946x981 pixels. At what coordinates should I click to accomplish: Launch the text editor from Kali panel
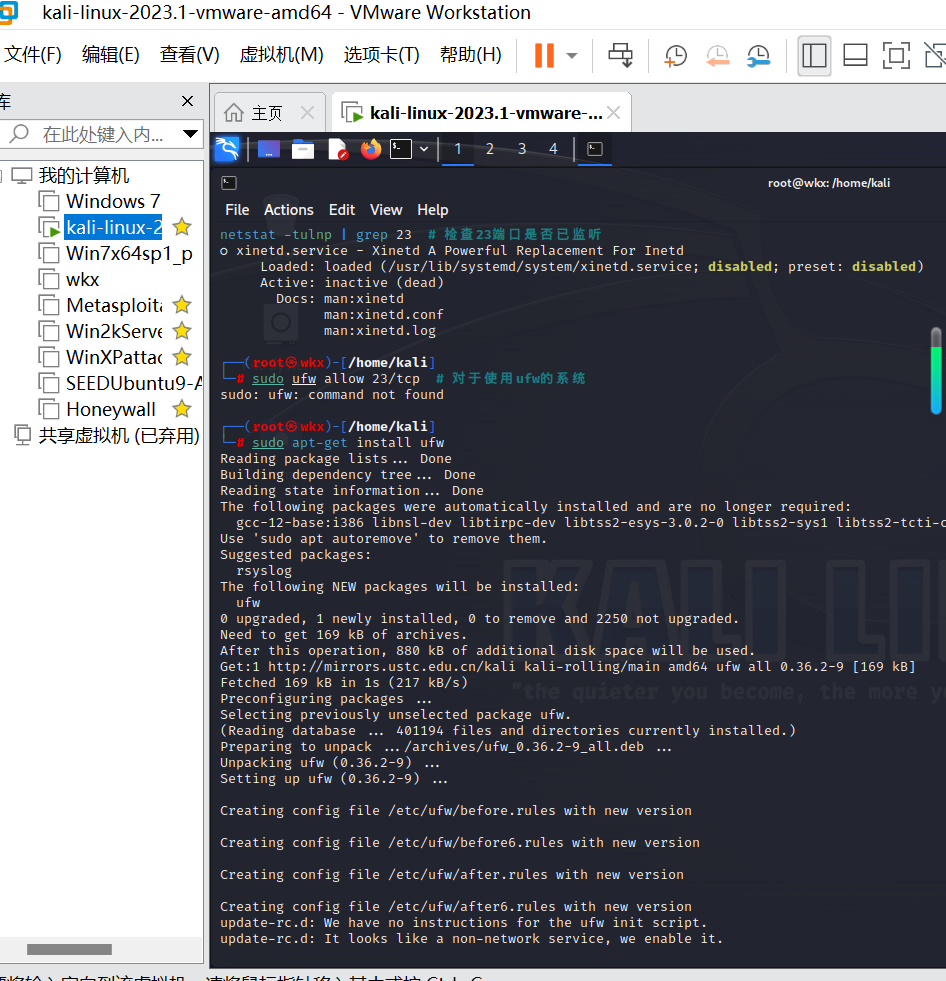point(338,149)
